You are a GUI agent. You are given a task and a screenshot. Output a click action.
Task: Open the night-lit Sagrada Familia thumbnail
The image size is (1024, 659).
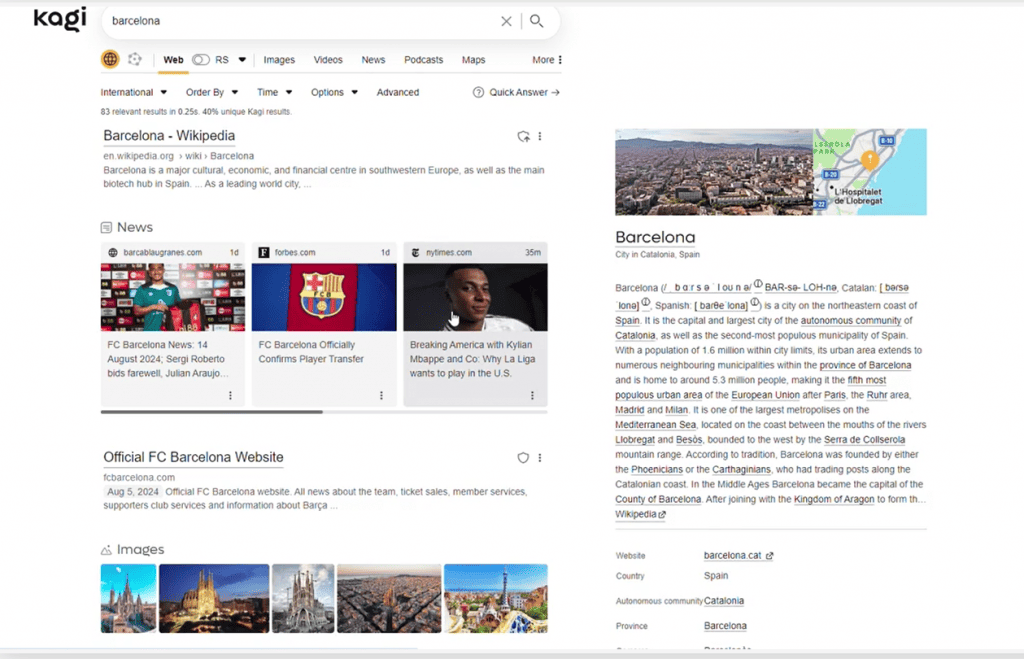point(214,598)
